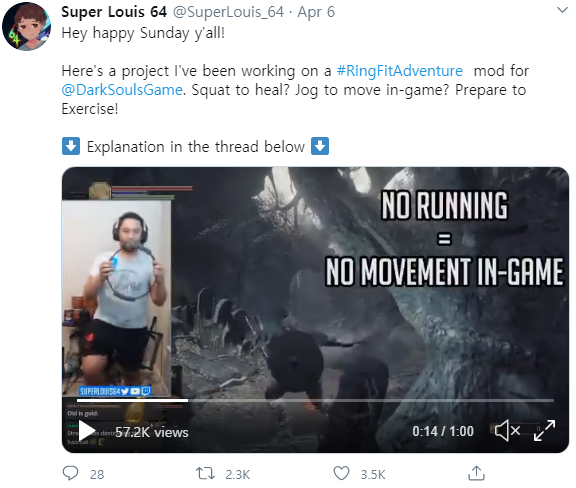The image size is (576, 488).
Task: Click the 2.3K retweet count
Action: coord(237,474)
